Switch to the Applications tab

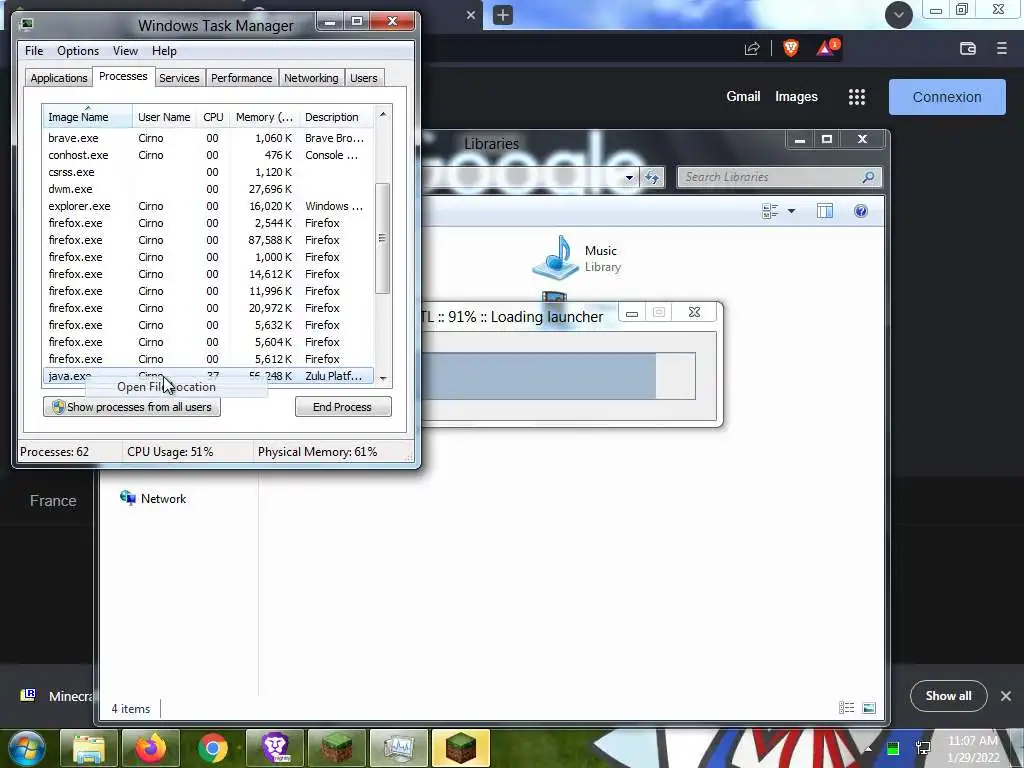click(59, 78)
